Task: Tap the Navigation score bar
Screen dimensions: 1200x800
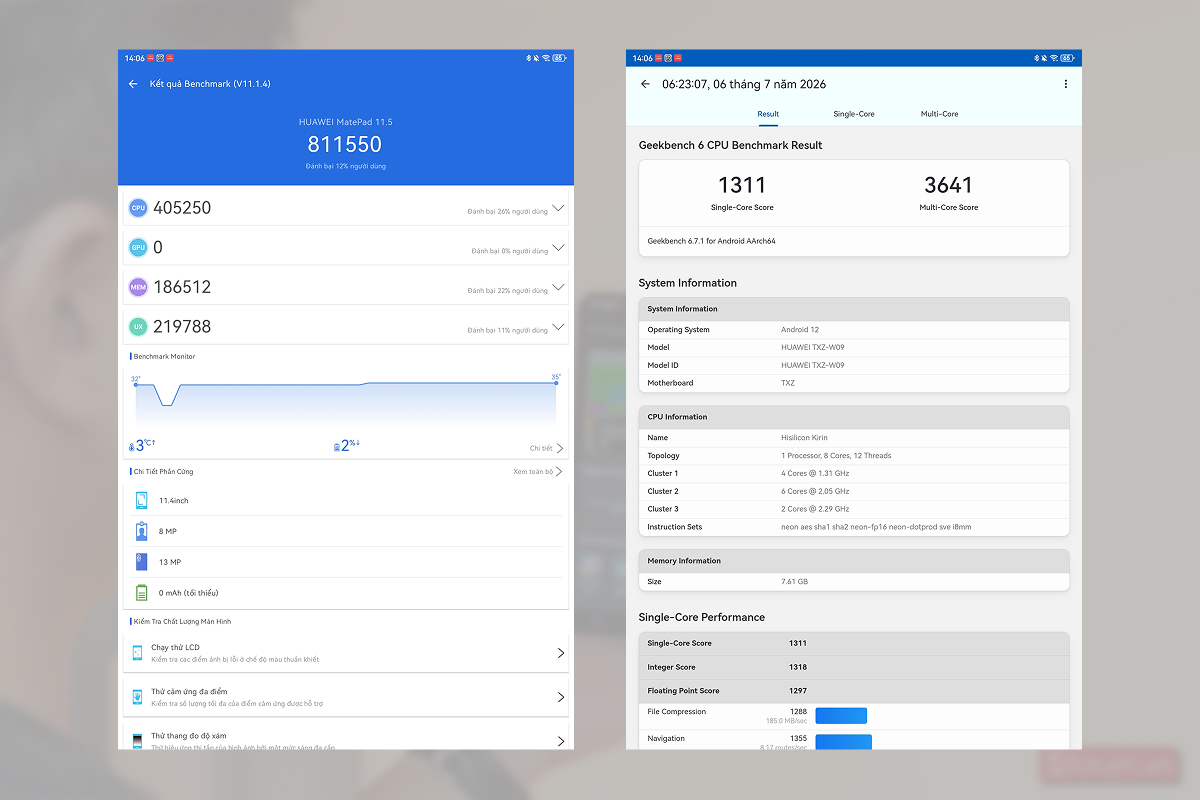Action: point(844,742)
